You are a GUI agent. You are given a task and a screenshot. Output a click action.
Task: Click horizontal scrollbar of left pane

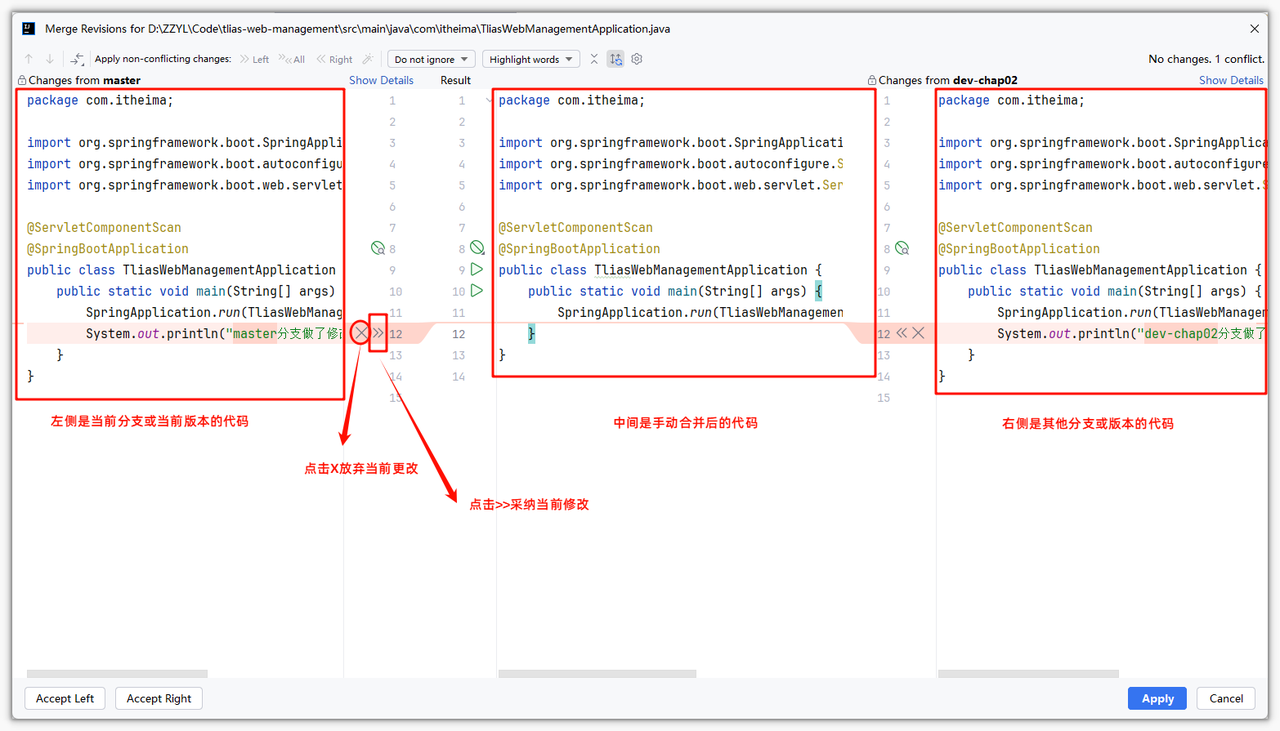[117, 674]
